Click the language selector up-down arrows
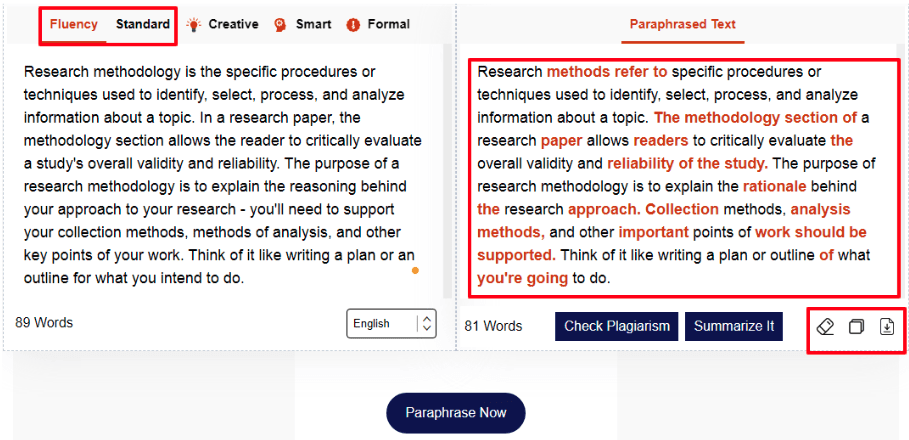 [427, 324]
